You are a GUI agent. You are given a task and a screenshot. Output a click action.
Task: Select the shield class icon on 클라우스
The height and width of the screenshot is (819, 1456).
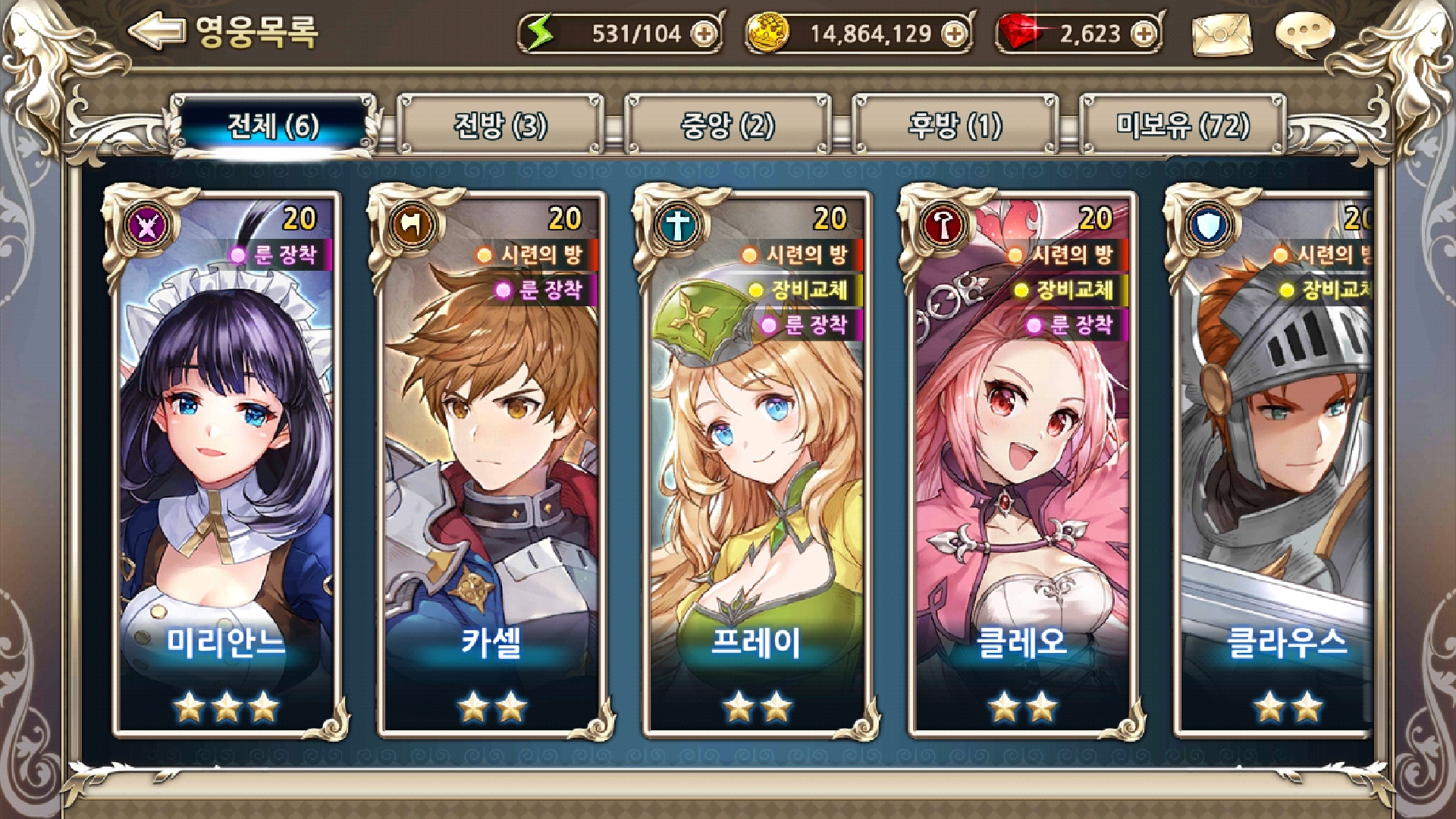coord(1207,225)
